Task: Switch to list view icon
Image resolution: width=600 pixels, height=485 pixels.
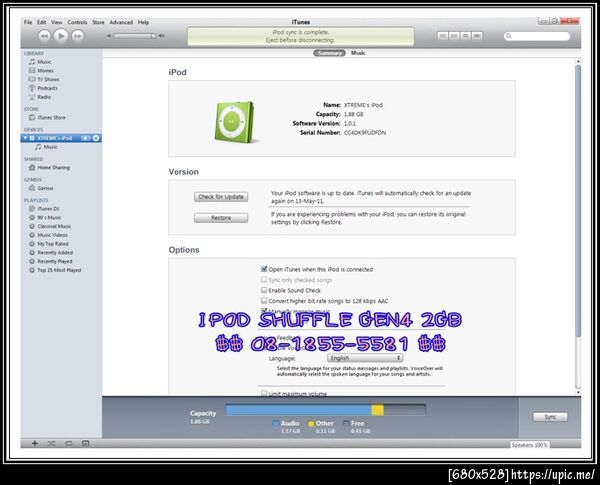Action: click(x=443, y=36)
